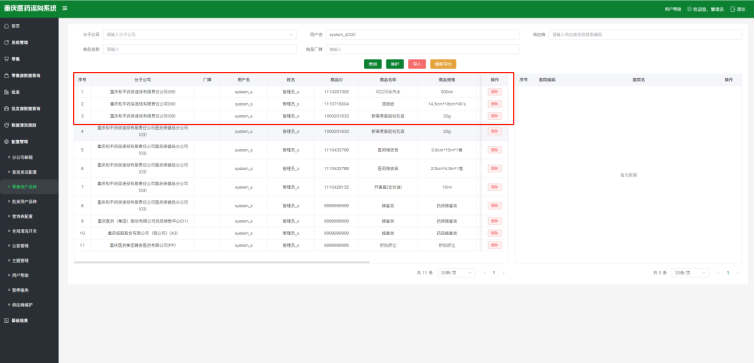Image resolution: width=755 pixels, height=363 pixels.
Task: Collapse sidebar using hamburger menu icon
Action: point(65,8)
